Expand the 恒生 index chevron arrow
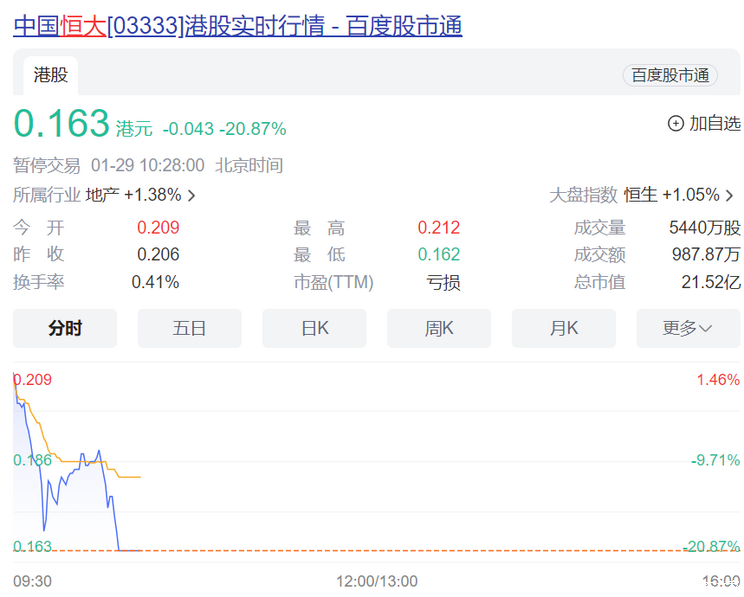744x597 pixels. click(x=730, y=196)
